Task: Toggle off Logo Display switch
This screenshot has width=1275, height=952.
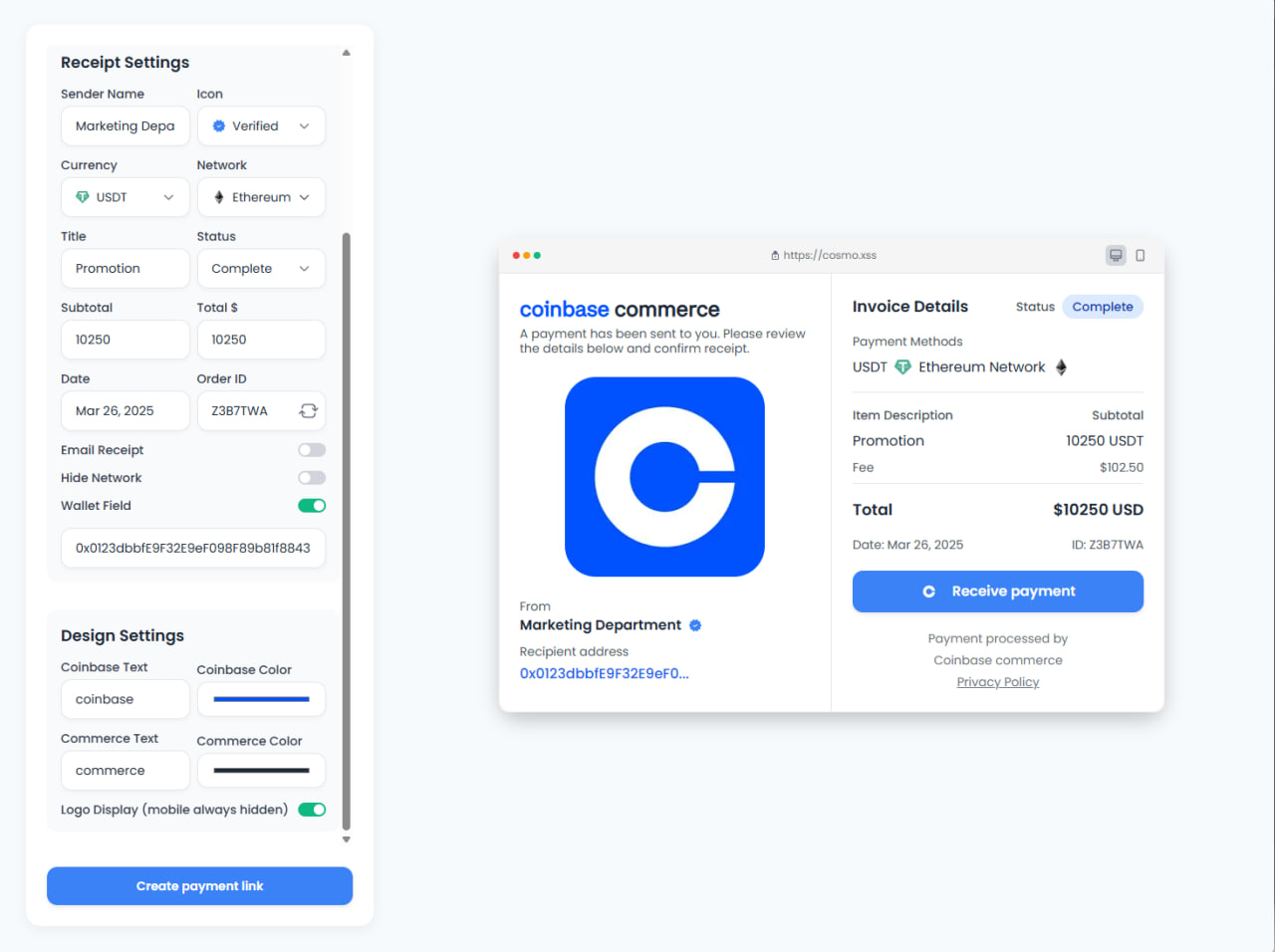Action: click(x=312, y=810)
